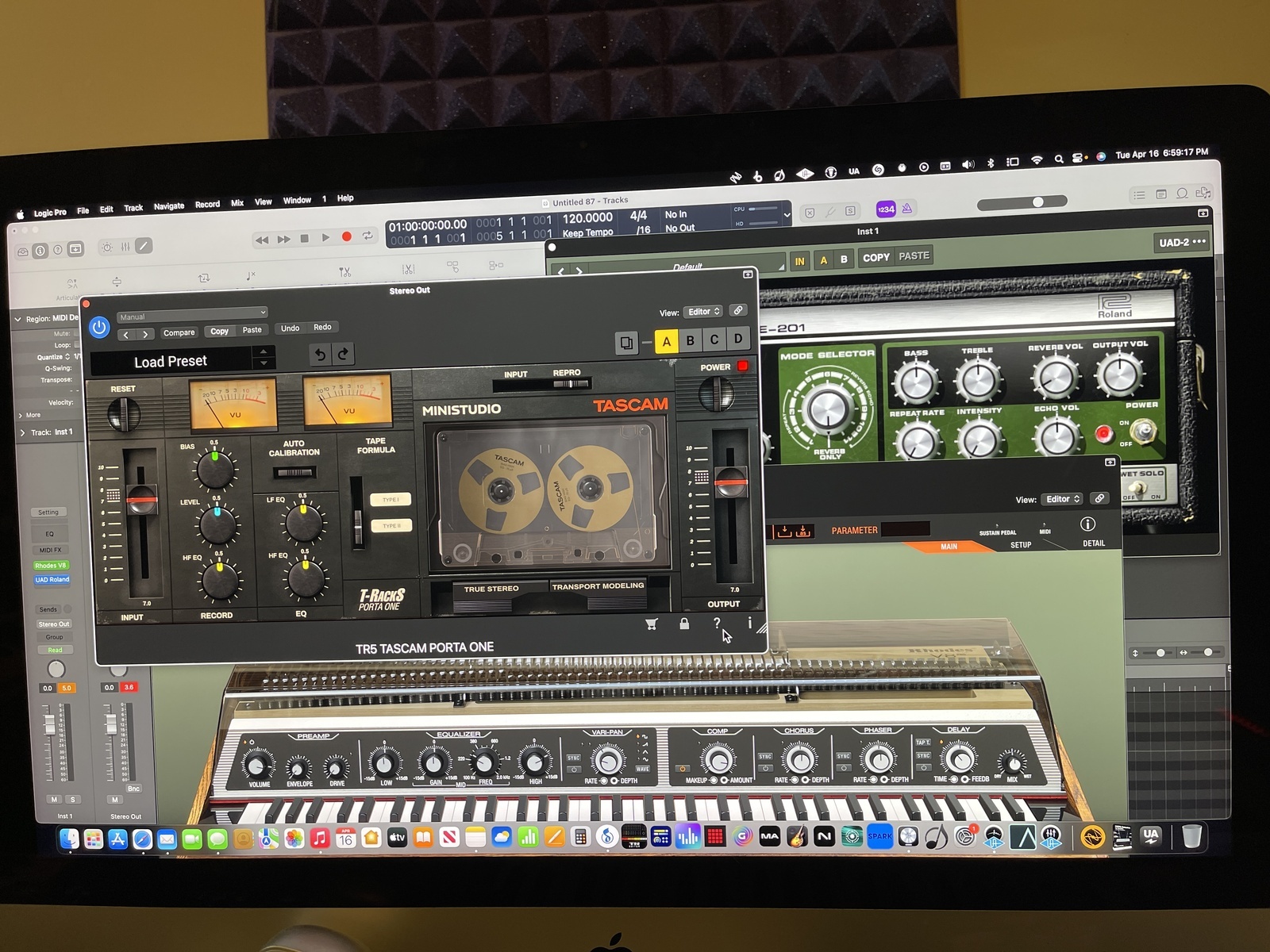Click the T-RackS redo arrow icon
The height and width of the screenshot is (952, 1270).
(343, 354)
